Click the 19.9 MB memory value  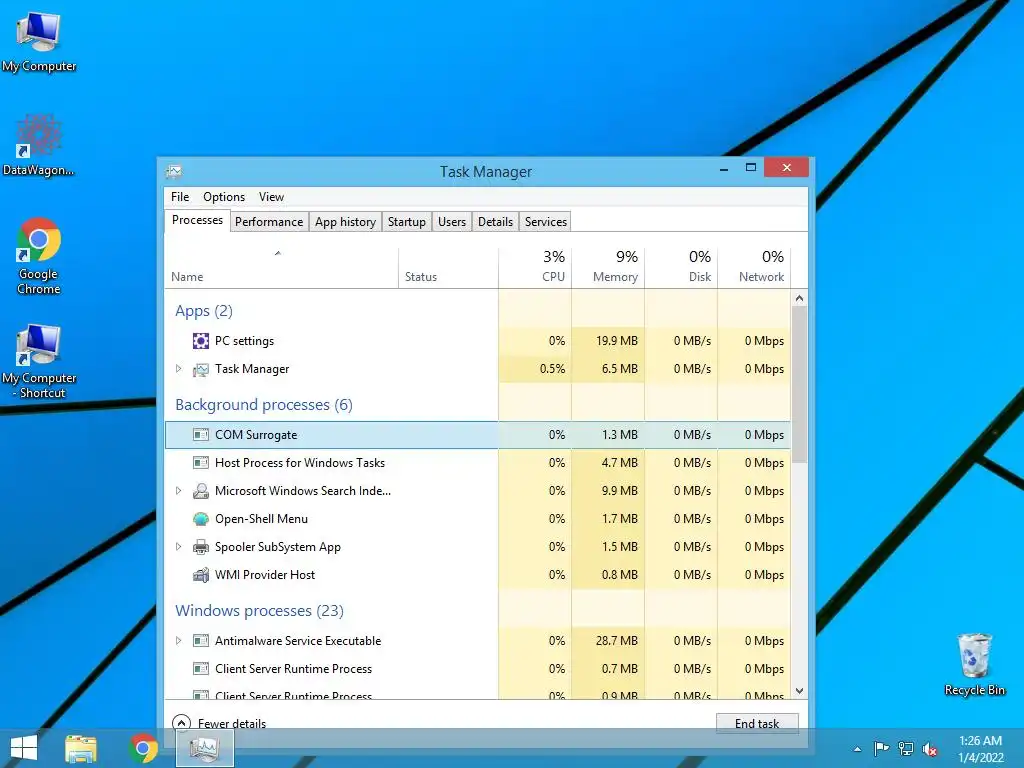point(616,341)
